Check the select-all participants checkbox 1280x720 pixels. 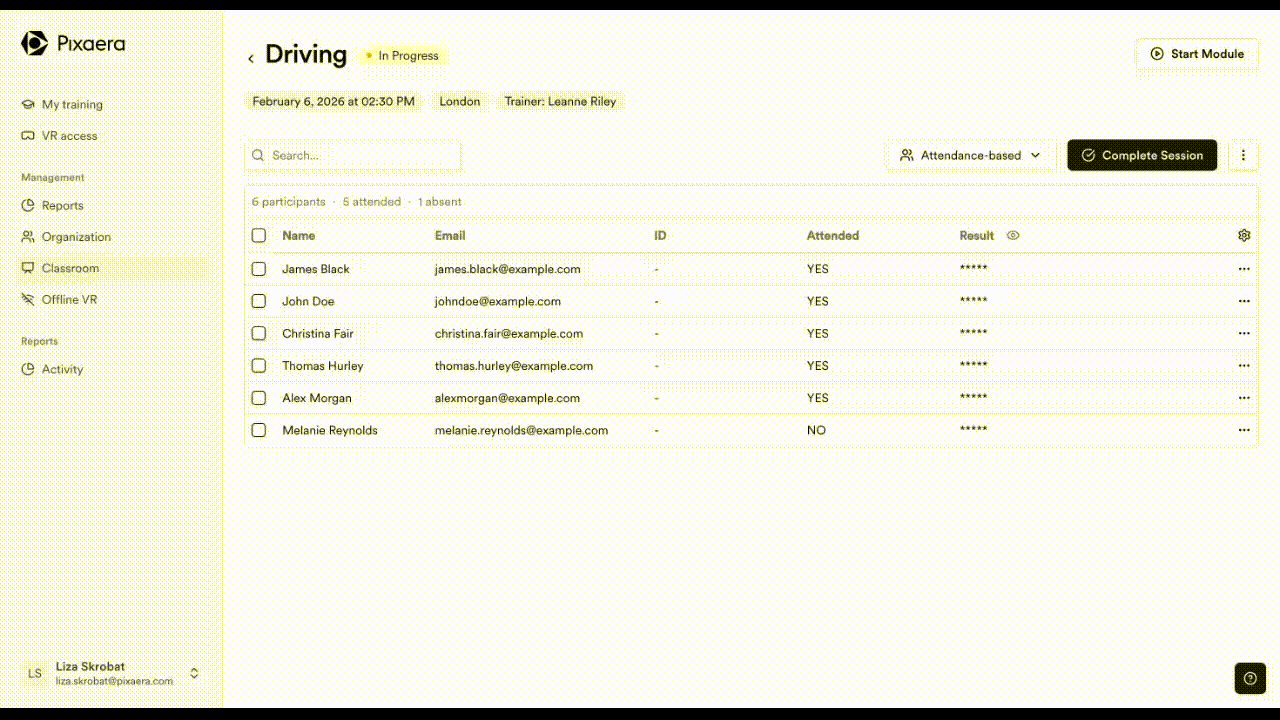(x=259, y=236)
